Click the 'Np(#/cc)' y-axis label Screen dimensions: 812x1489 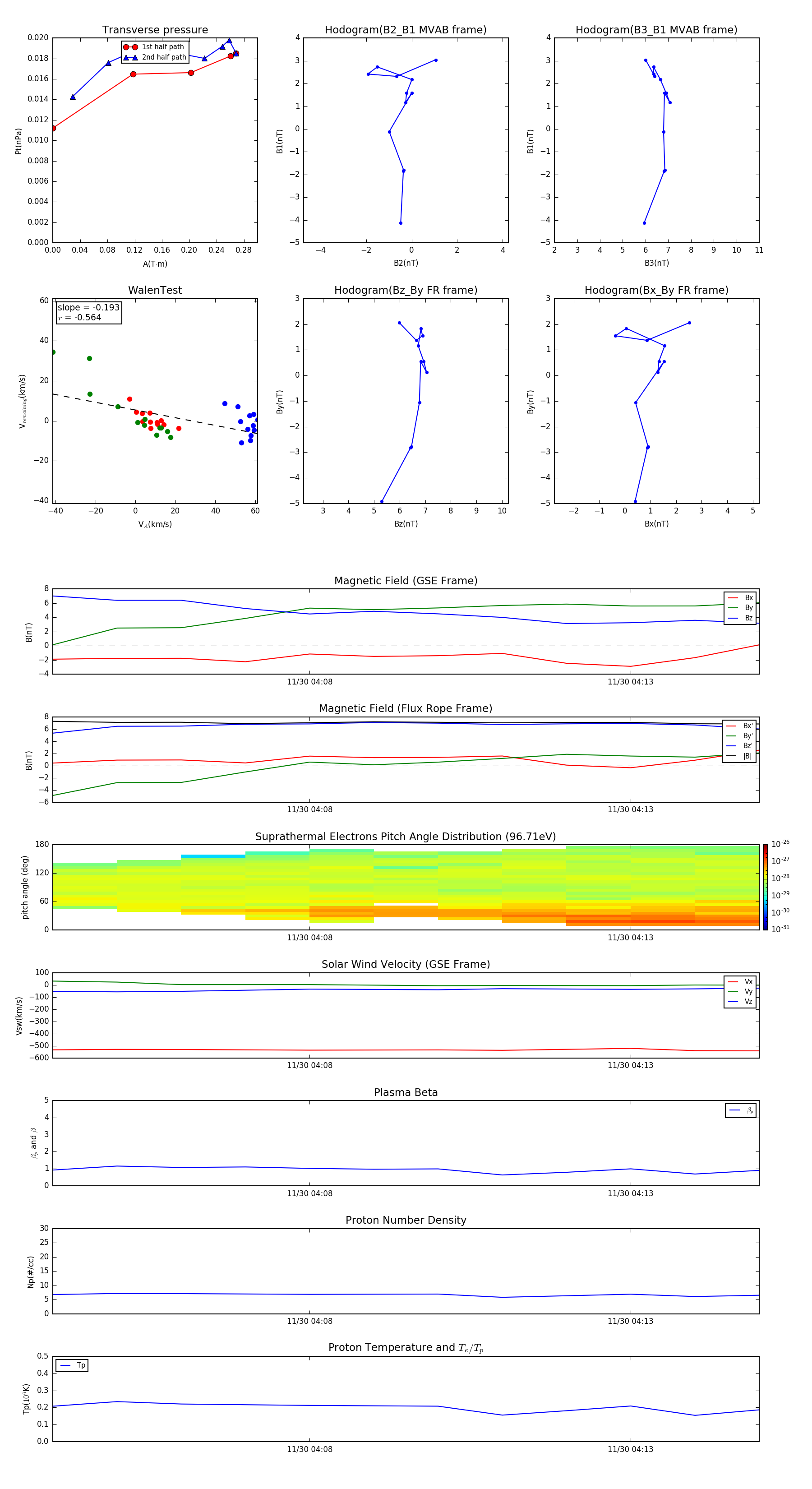click(x=31, y=1272)
